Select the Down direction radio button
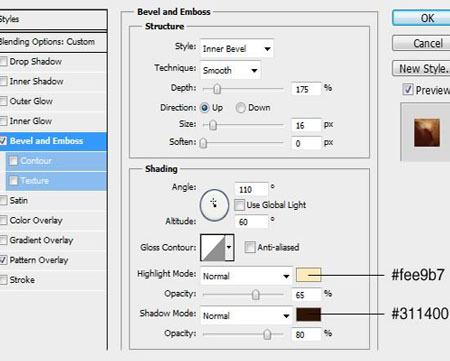 (x=240, y=108)
